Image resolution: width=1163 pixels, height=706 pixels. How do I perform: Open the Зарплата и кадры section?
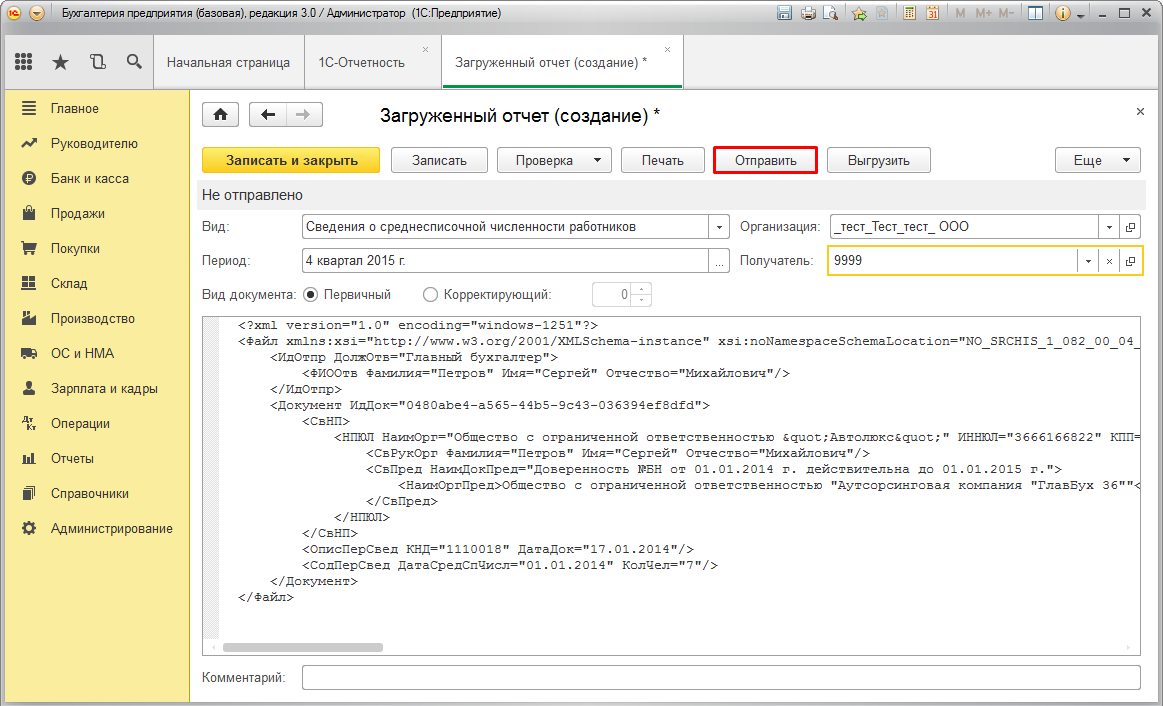pos(96,388)
